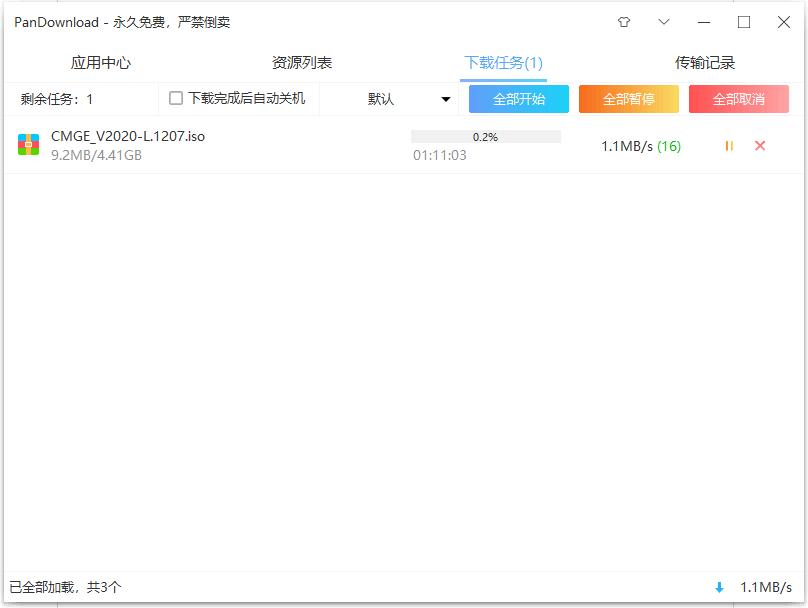808x608 pixels.
Task: Click the 全部暂停 button
Action: click(628, 99)
